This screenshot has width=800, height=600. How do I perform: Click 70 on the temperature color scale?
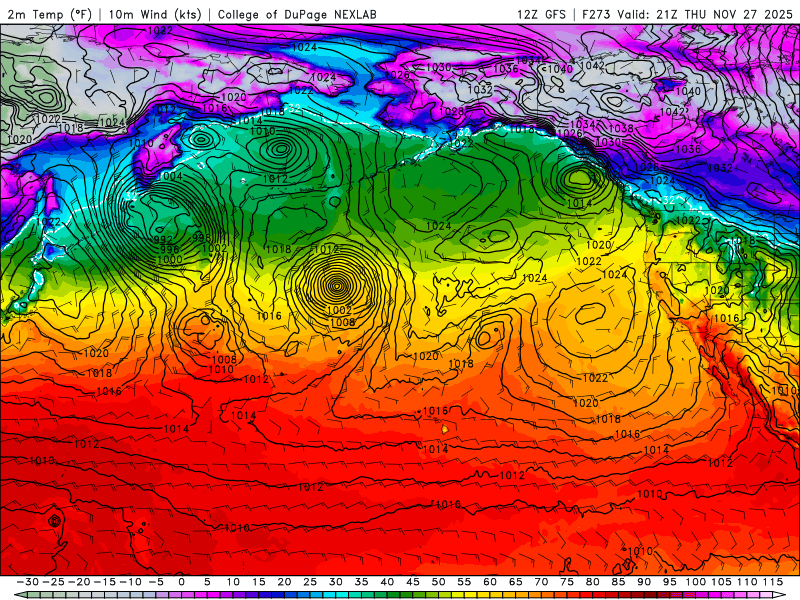click(541, 582)
